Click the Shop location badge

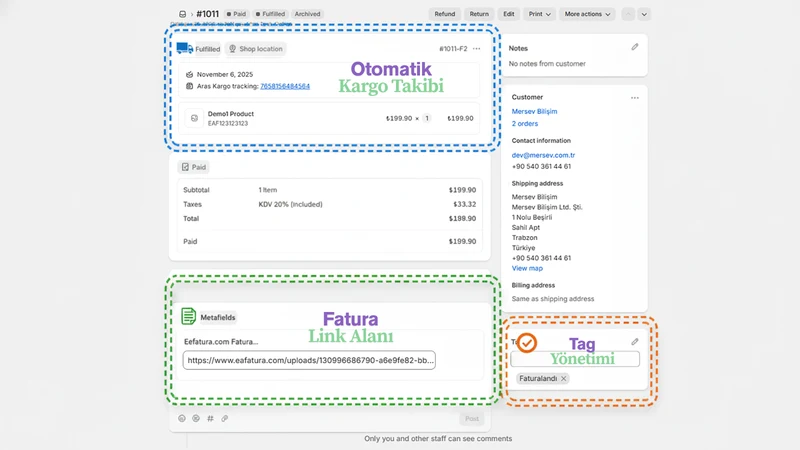tap(256, 49)
